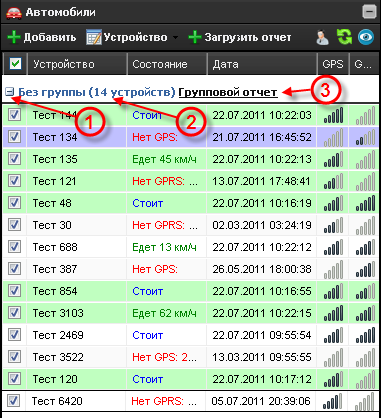Click GPS signal bars for Тест 6420
The image size is (381, 418).
[x=332, y=402]
